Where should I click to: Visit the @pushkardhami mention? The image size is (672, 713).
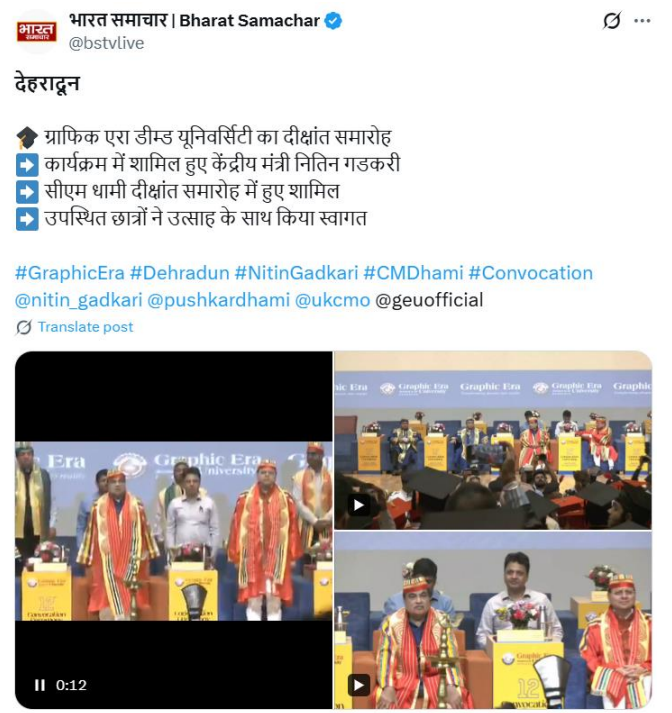tap(219, 300)
